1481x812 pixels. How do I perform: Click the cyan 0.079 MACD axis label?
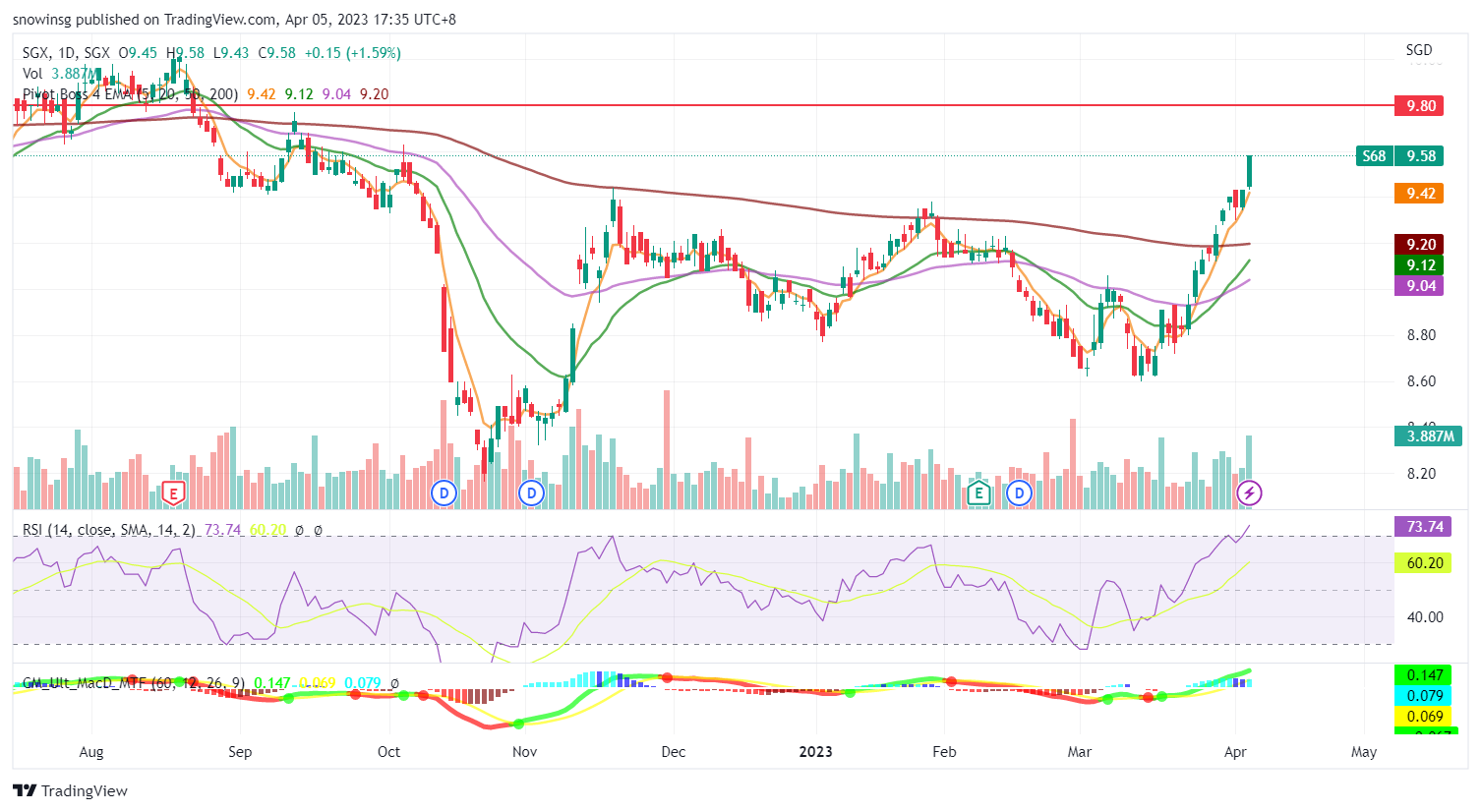pos(1423,695)
